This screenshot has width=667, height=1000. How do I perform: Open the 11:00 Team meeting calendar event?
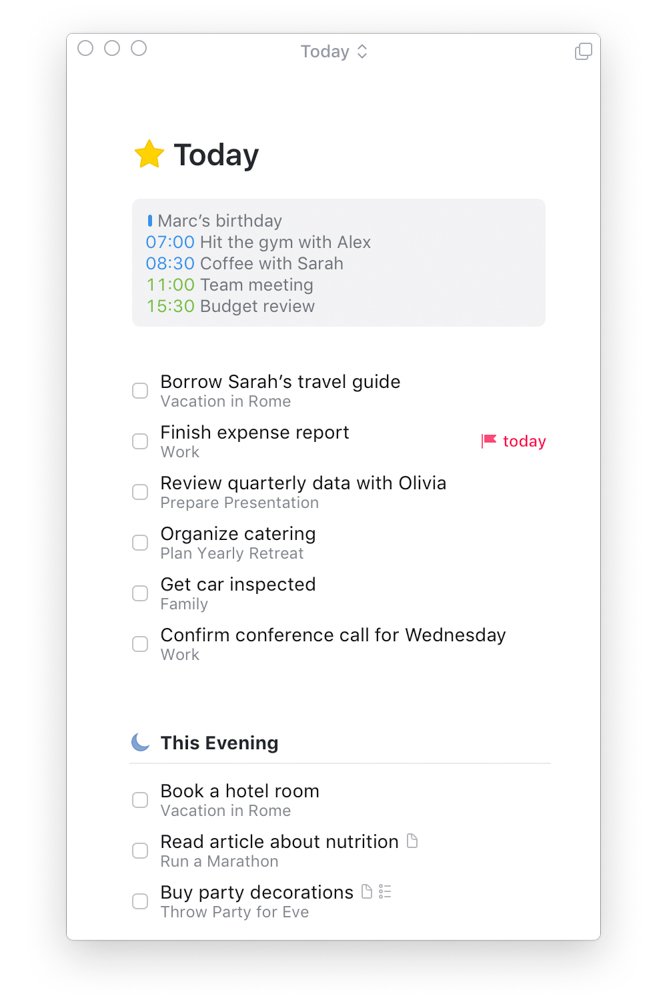[x=229, y=285]
